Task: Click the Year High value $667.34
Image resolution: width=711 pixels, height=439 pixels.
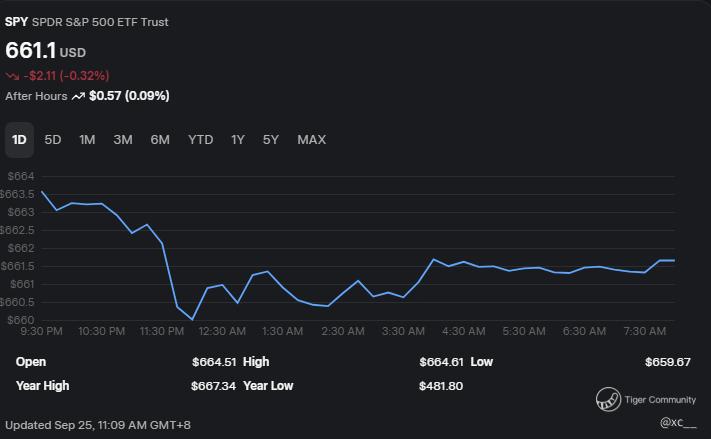Action: coord(214,385)
